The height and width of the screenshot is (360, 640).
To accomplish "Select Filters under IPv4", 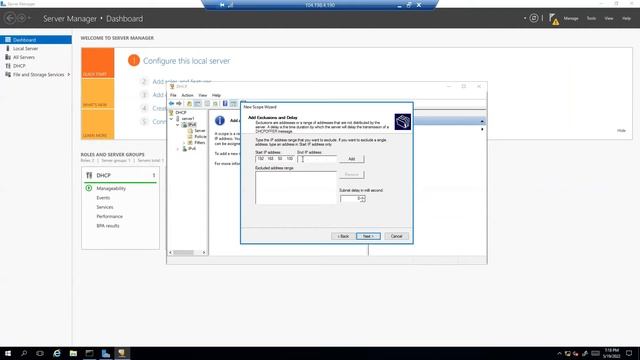I will pyautogui.click(x=200, y=143).
